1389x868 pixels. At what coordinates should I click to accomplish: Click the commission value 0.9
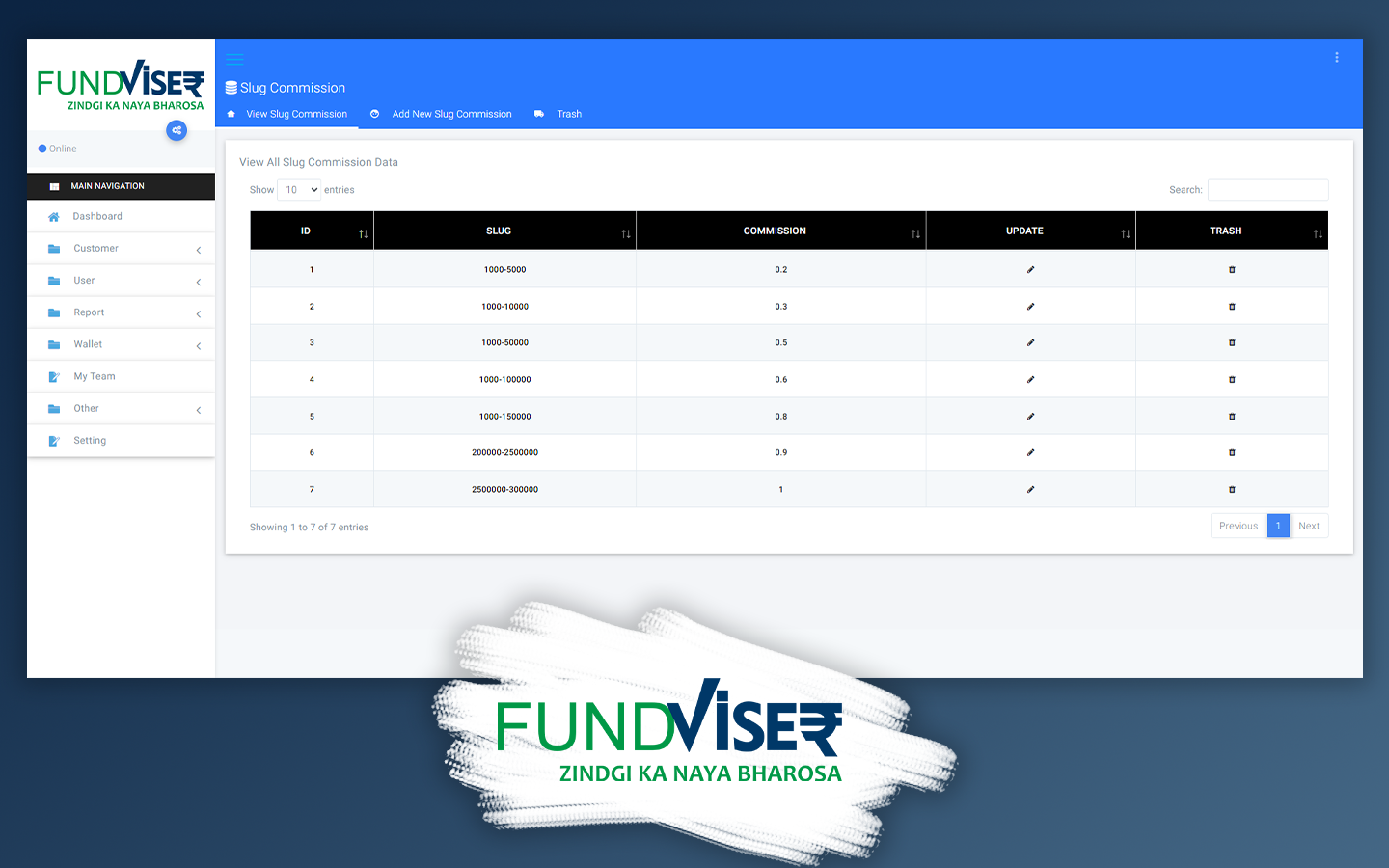[x=781, y=452]
